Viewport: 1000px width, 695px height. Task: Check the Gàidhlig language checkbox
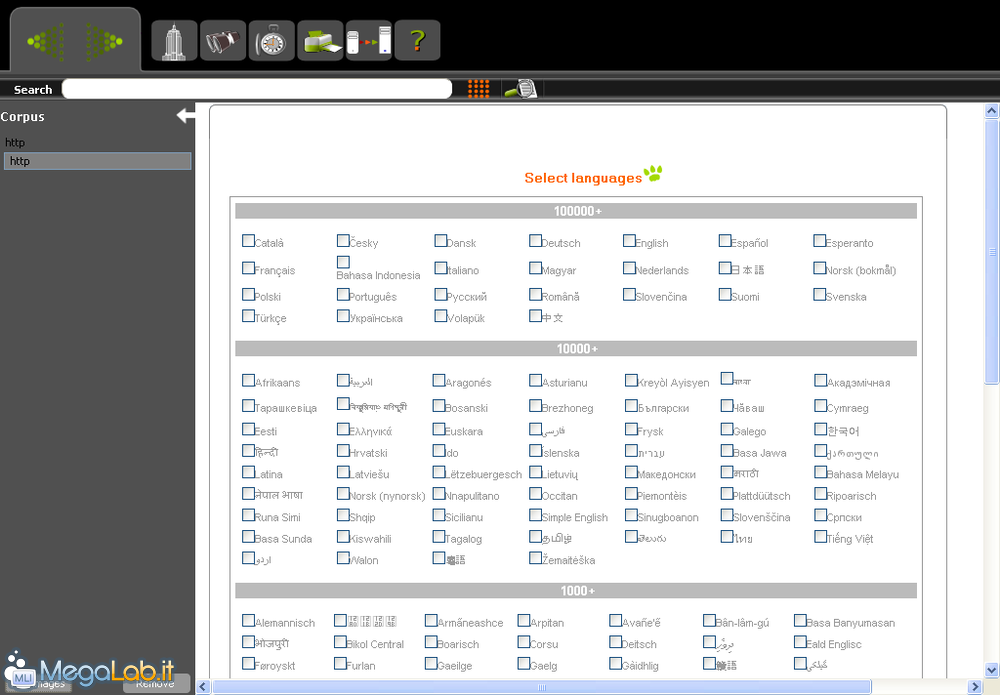pos(615,663)
